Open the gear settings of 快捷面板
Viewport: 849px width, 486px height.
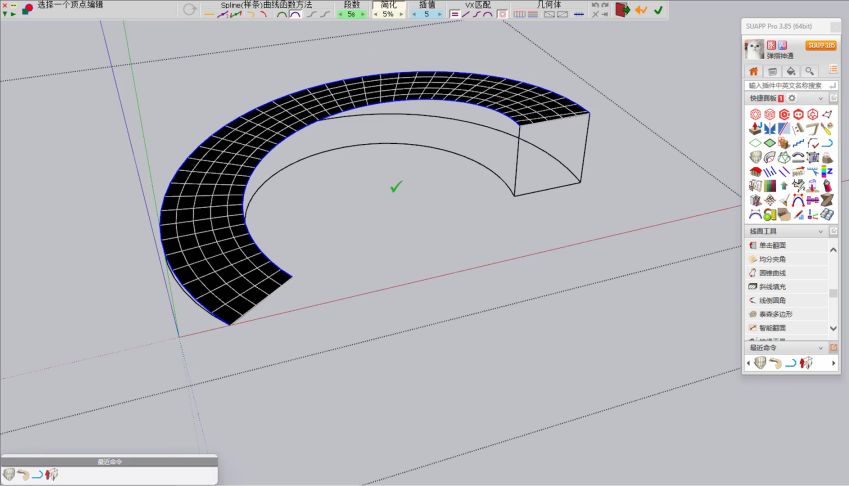pos(792,98)
